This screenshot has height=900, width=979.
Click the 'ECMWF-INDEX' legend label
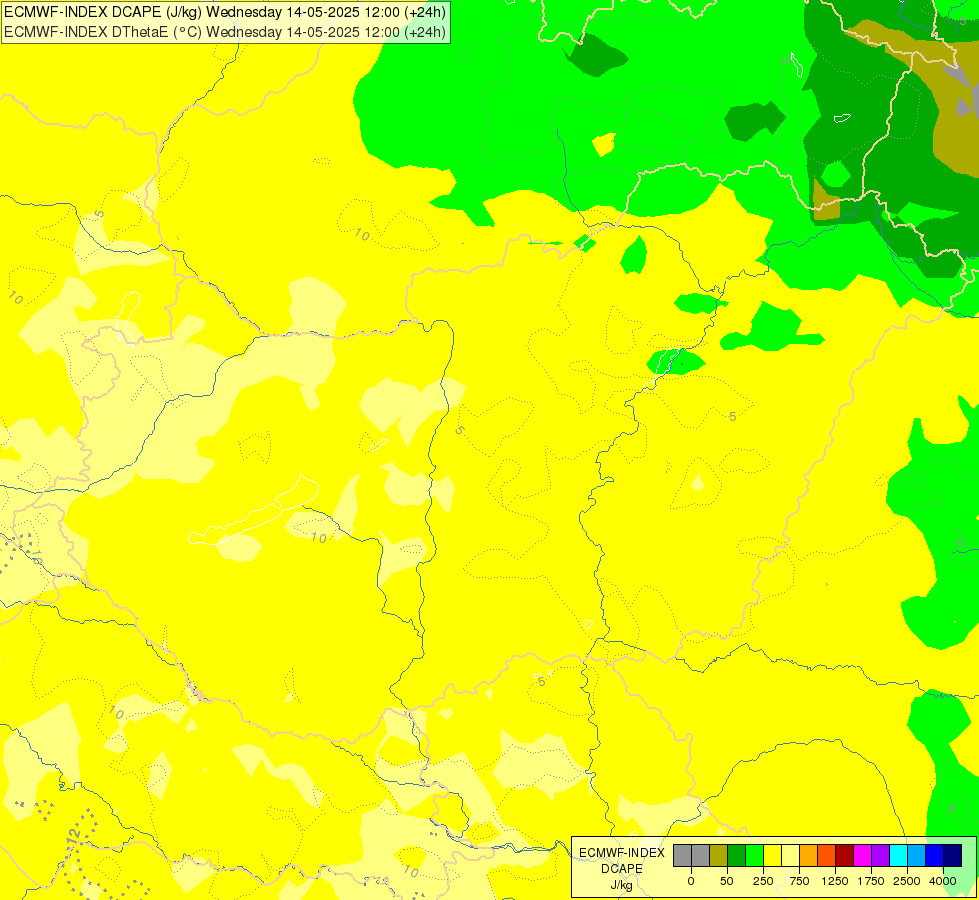(622, 853)
